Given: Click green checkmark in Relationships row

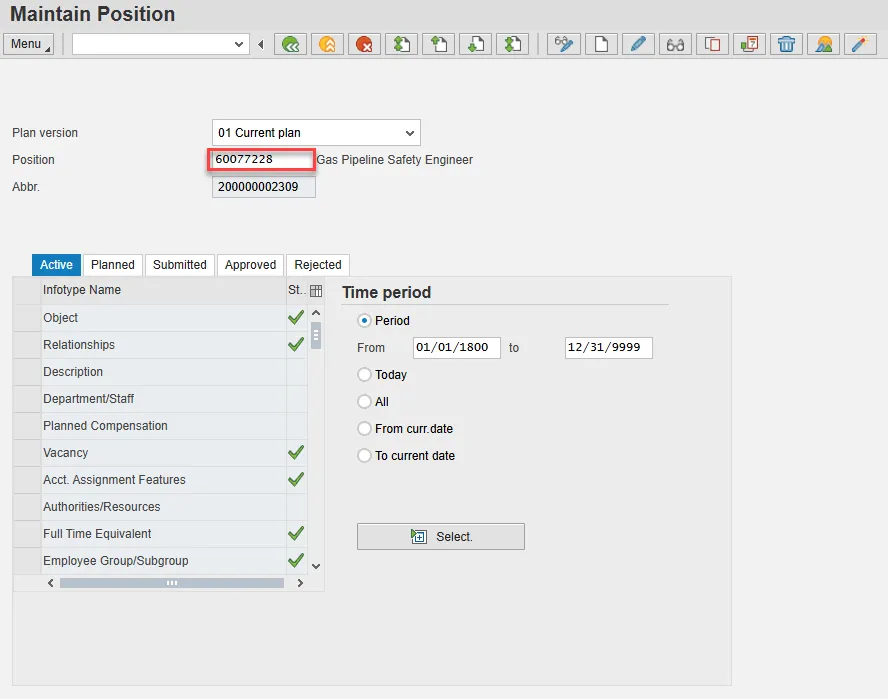Looking at the screenshot, I should [296, 344].
